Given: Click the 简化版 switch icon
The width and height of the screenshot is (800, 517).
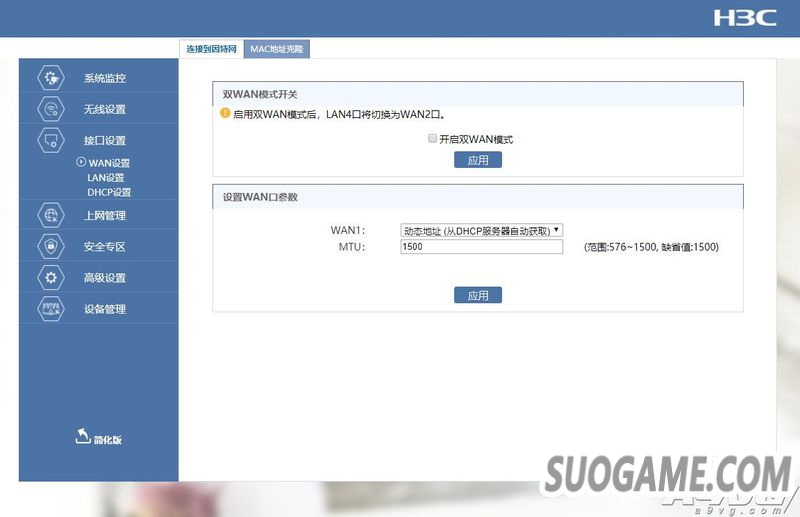Looking at the screenshot, I should pyautogui.click(x=83, y=435).
